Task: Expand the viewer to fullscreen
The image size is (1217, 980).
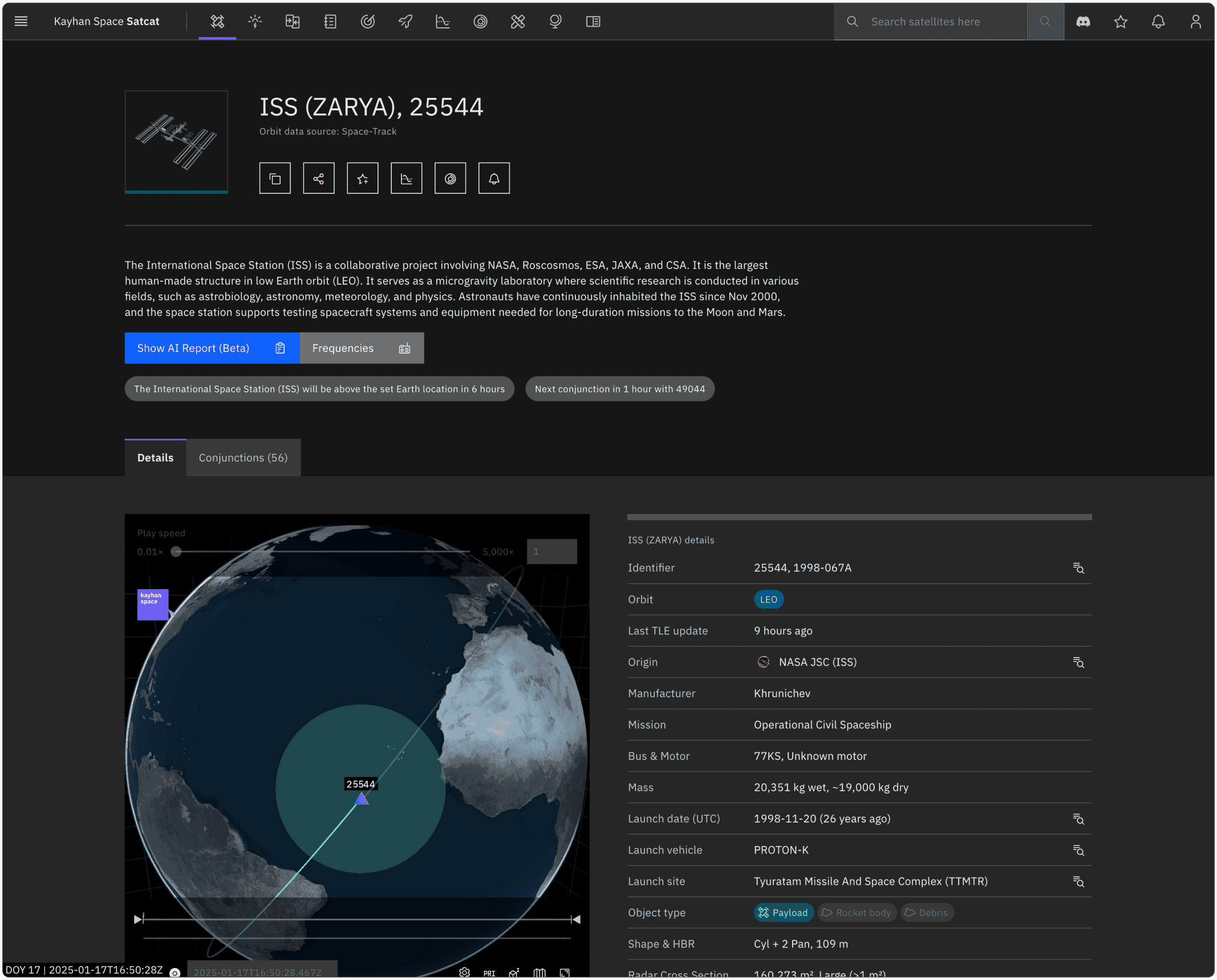Action: (565, 973)
